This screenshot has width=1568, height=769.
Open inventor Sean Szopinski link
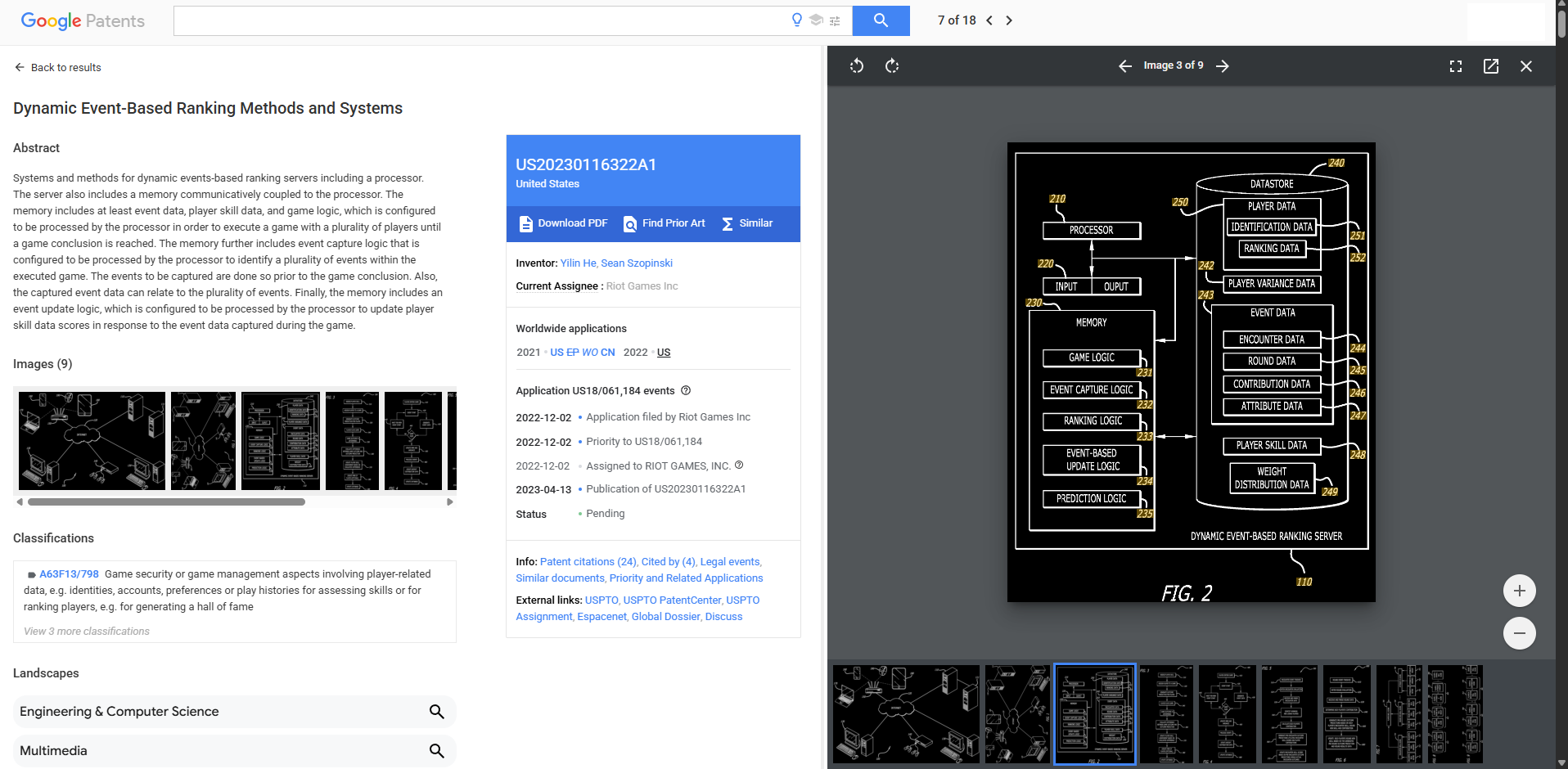(x=637, y=263)
